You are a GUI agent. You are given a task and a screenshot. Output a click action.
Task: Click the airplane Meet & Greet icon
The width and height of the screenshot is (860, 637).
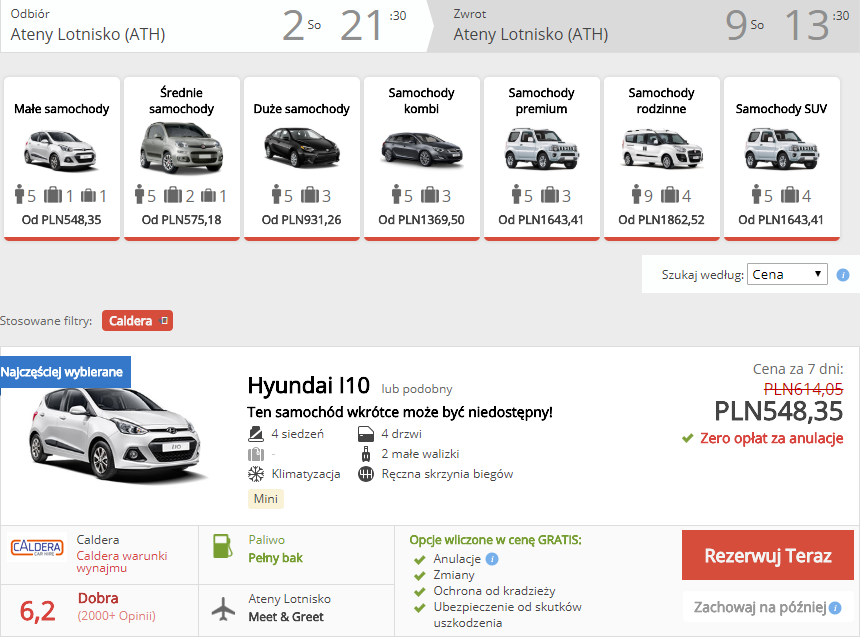[223, 608]
